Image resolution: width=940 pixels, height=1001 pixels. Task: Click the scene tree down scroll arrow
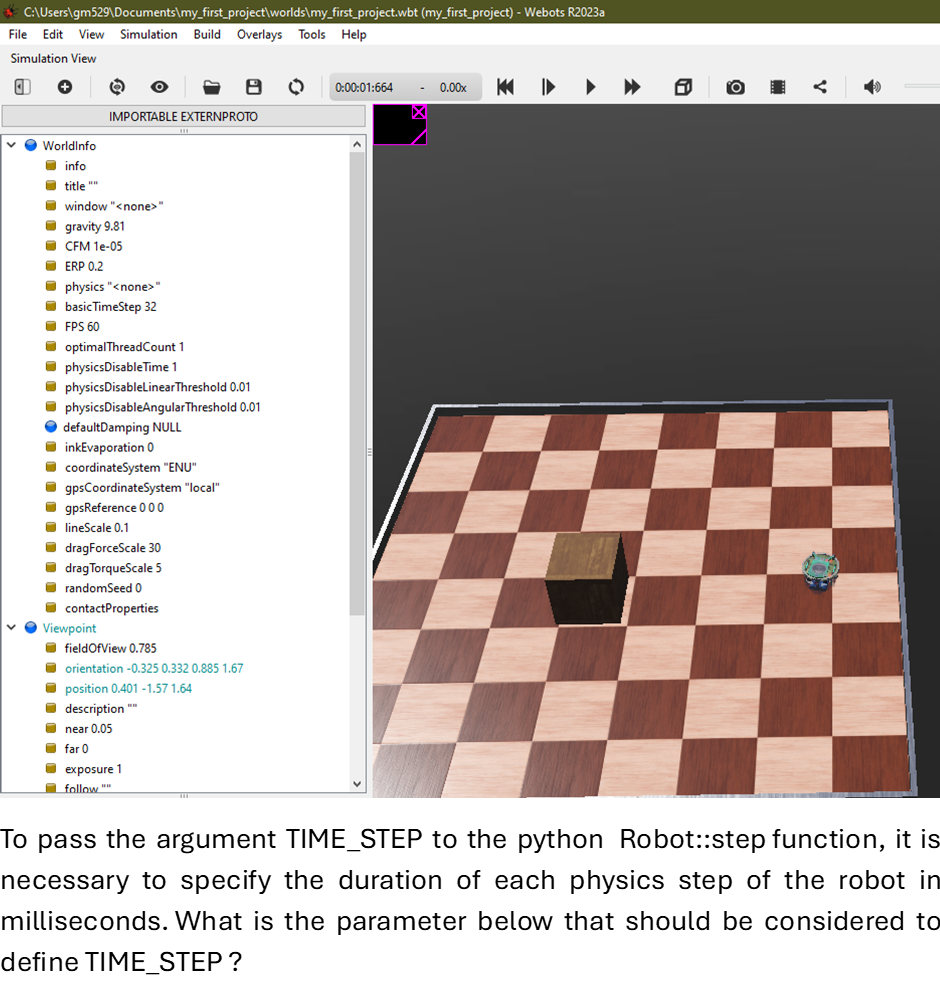pyautogui.click(x=358, y=785)
